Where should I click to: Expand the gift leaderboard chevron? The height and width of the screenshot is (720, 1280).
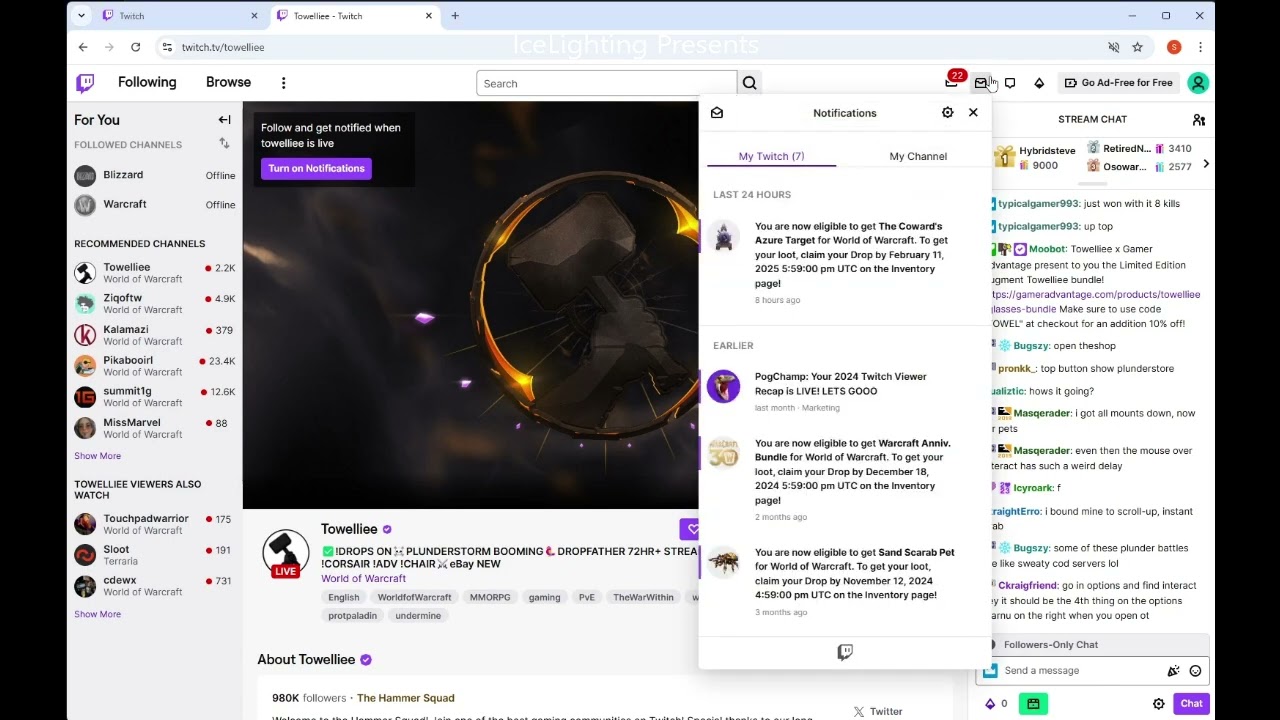1205,164
